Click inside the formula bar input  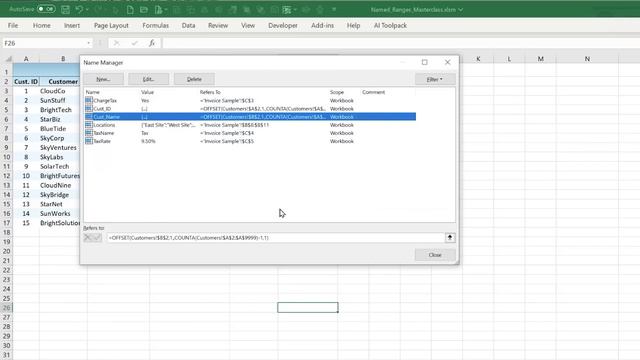(x=400, y=43)
